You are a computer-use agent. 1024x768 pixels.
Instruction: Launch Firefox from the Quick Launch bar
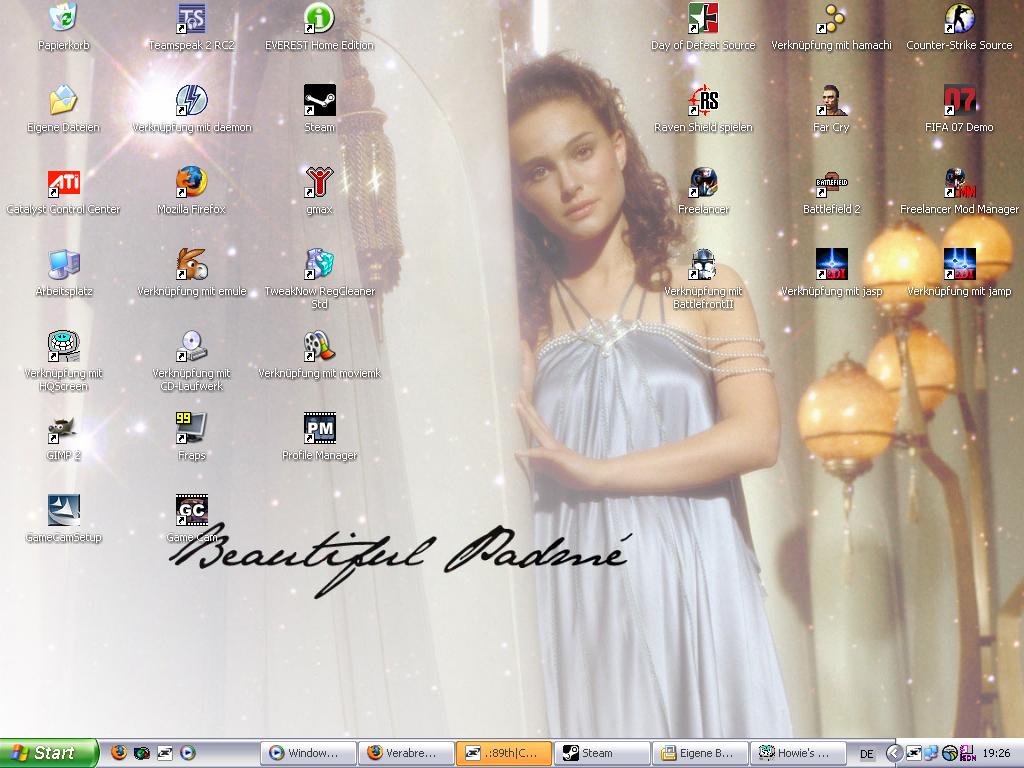click(x=119, y=753)
